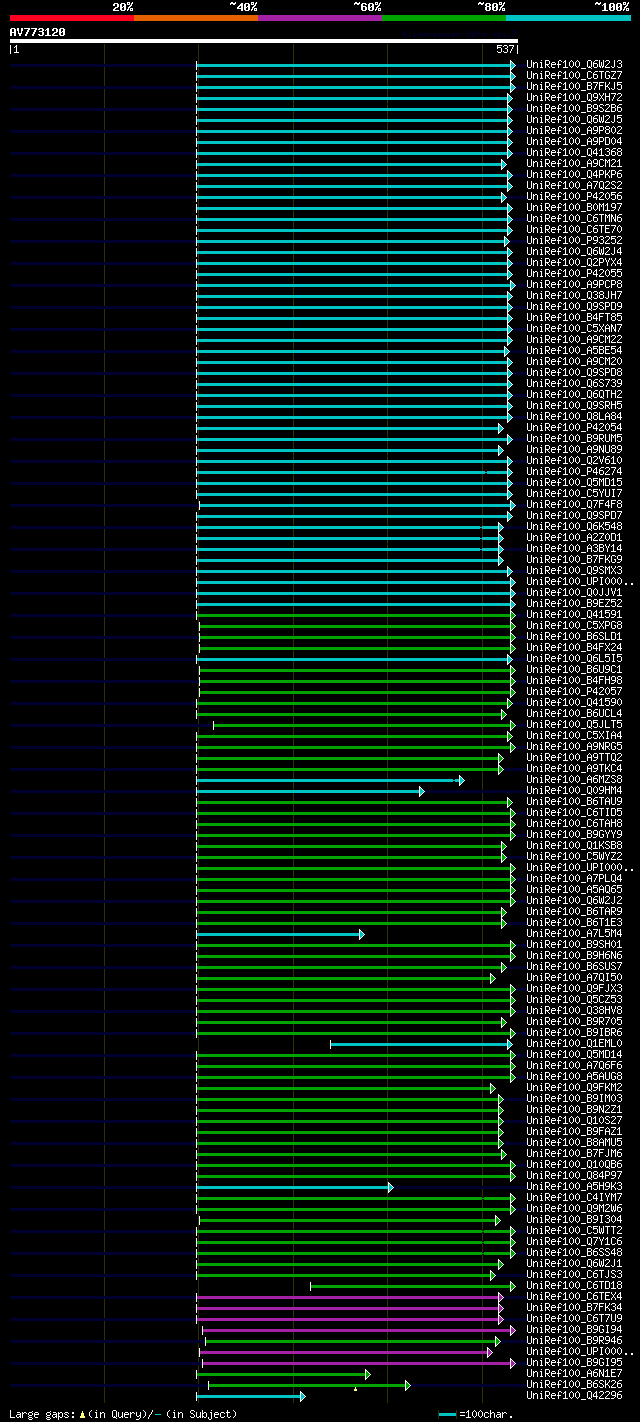Select the UniRef100_A9PCP8 label

coord(574,284)
